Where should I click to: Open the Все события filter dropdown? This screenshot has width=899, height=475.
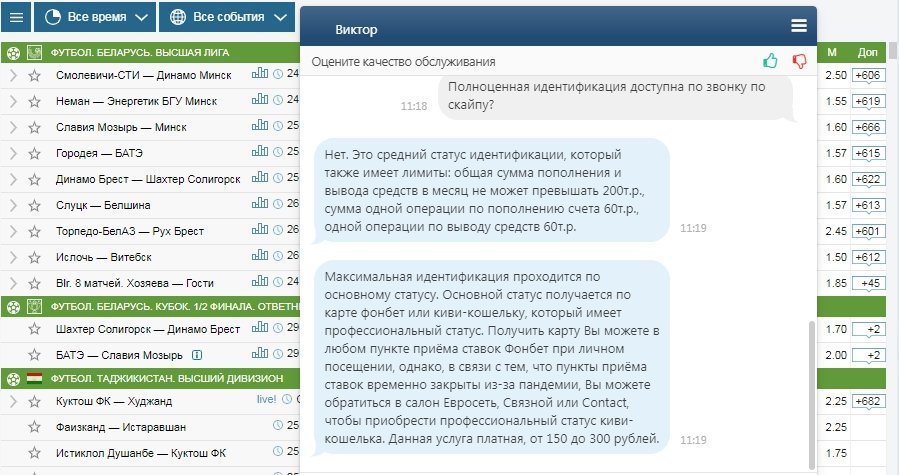click(x=229, y=17)
